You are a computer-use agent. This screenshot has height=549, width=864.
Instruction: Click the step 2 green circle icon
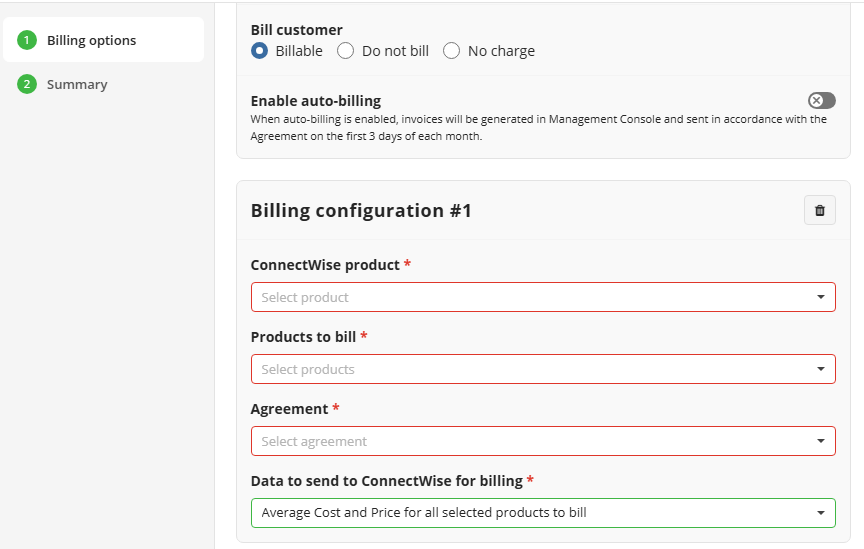[x=26, y=84]
